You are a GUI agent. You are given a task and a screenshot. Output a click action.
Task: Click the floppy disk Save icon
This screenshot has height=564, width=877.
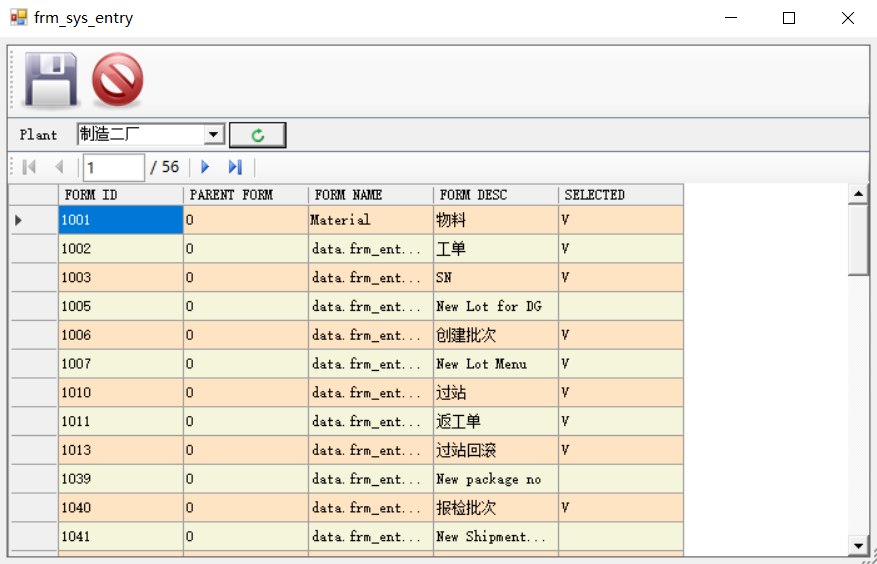(x=51, y=80)
